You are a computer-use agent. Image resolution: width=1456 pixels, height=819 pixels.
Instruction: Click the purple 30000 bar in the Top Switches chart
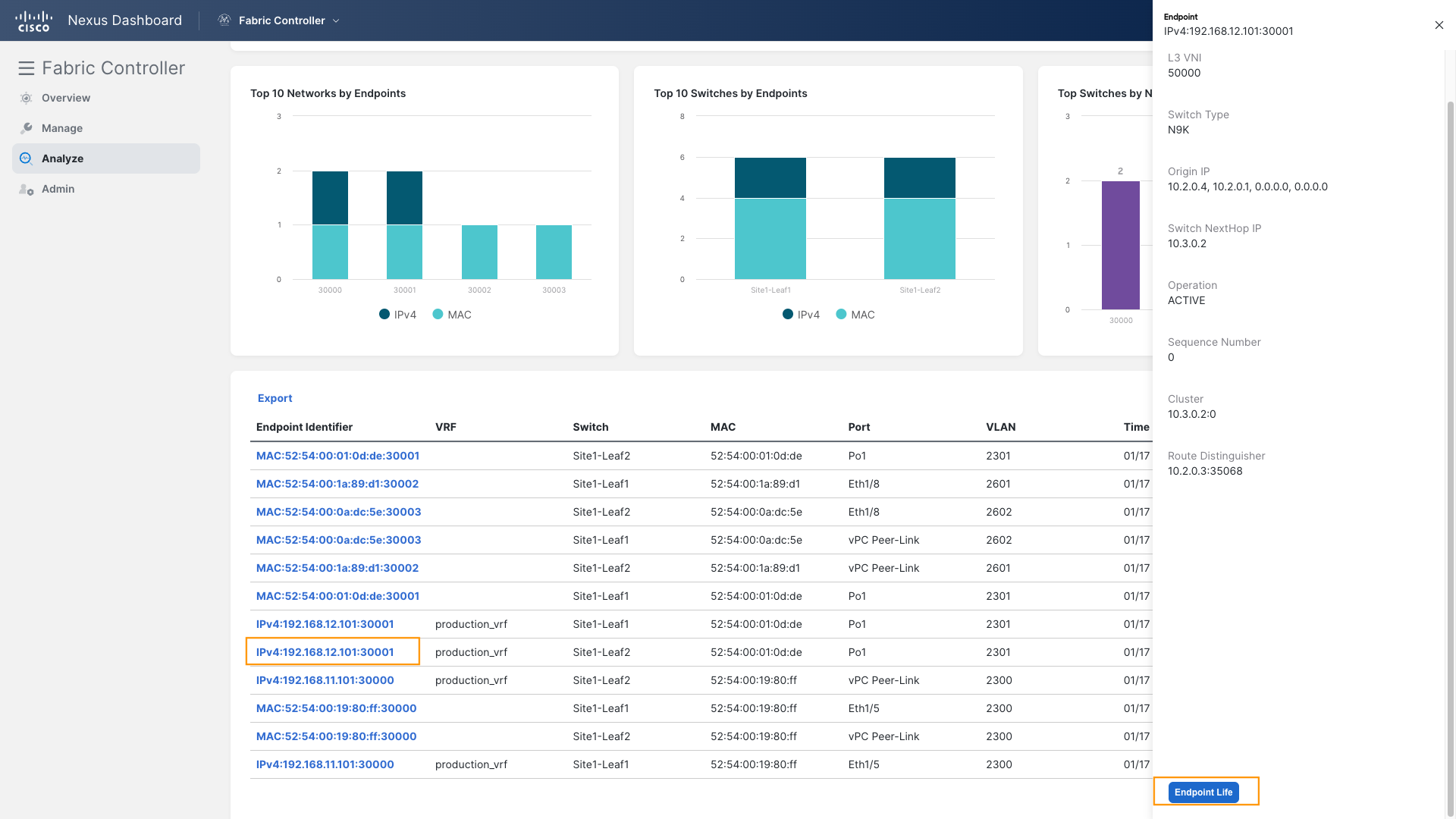click(1120, 245)
